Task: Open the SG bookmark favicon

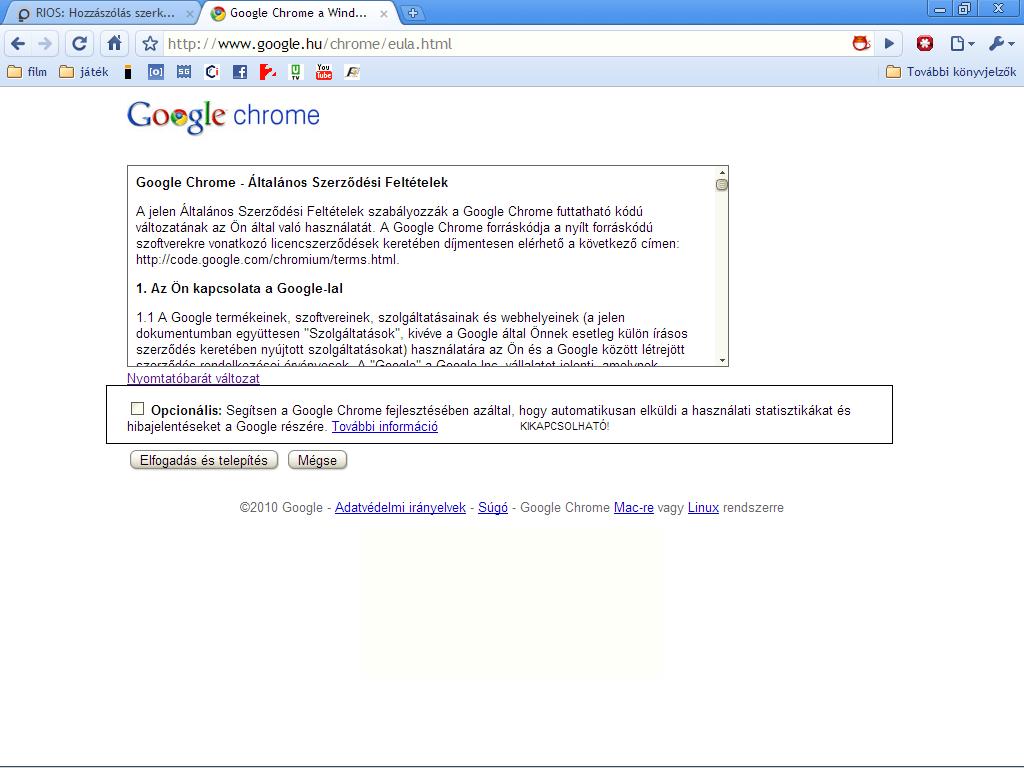Action: (184, 72)
